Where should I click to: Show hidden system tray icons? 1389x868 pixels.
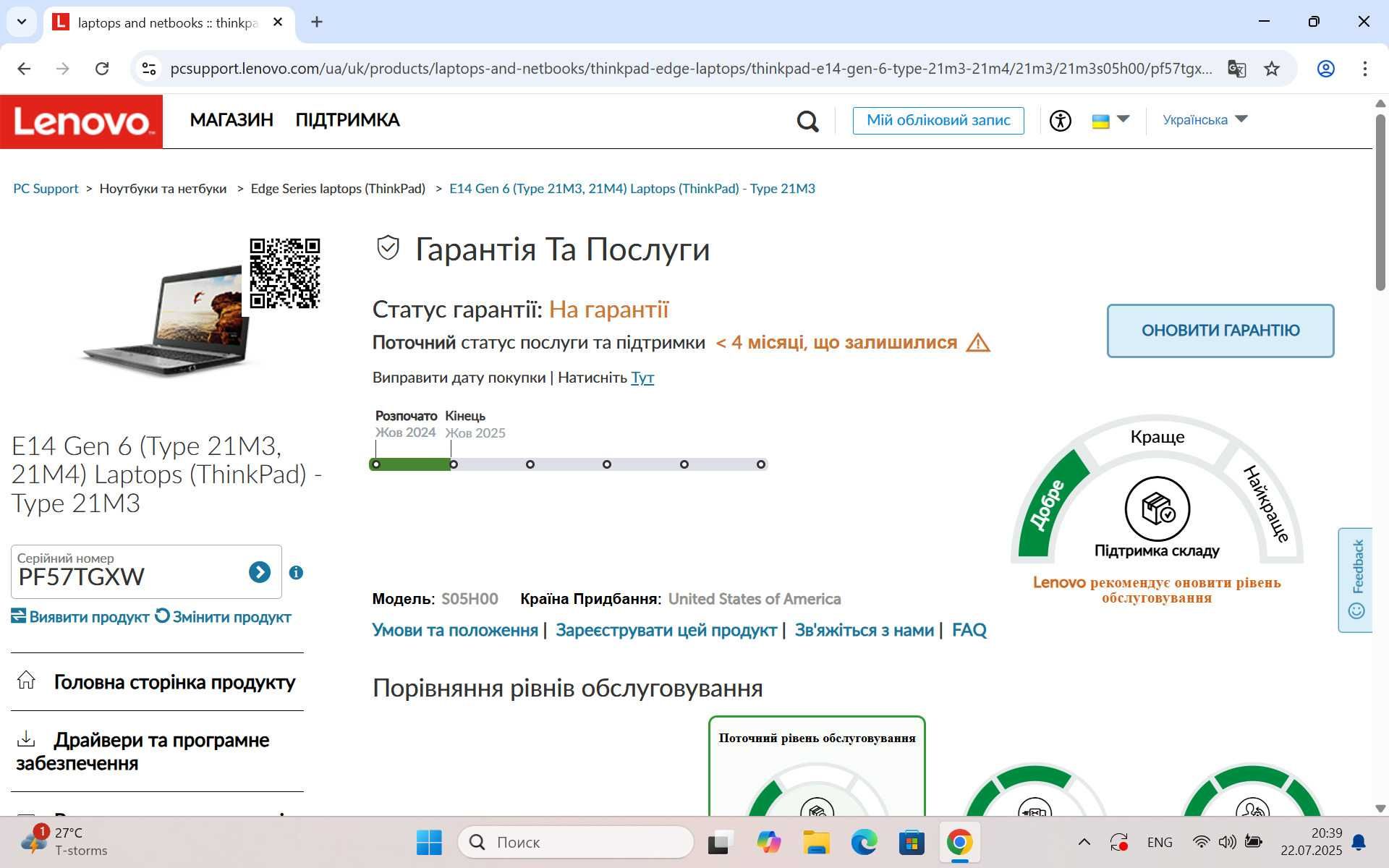[1084, 842]
